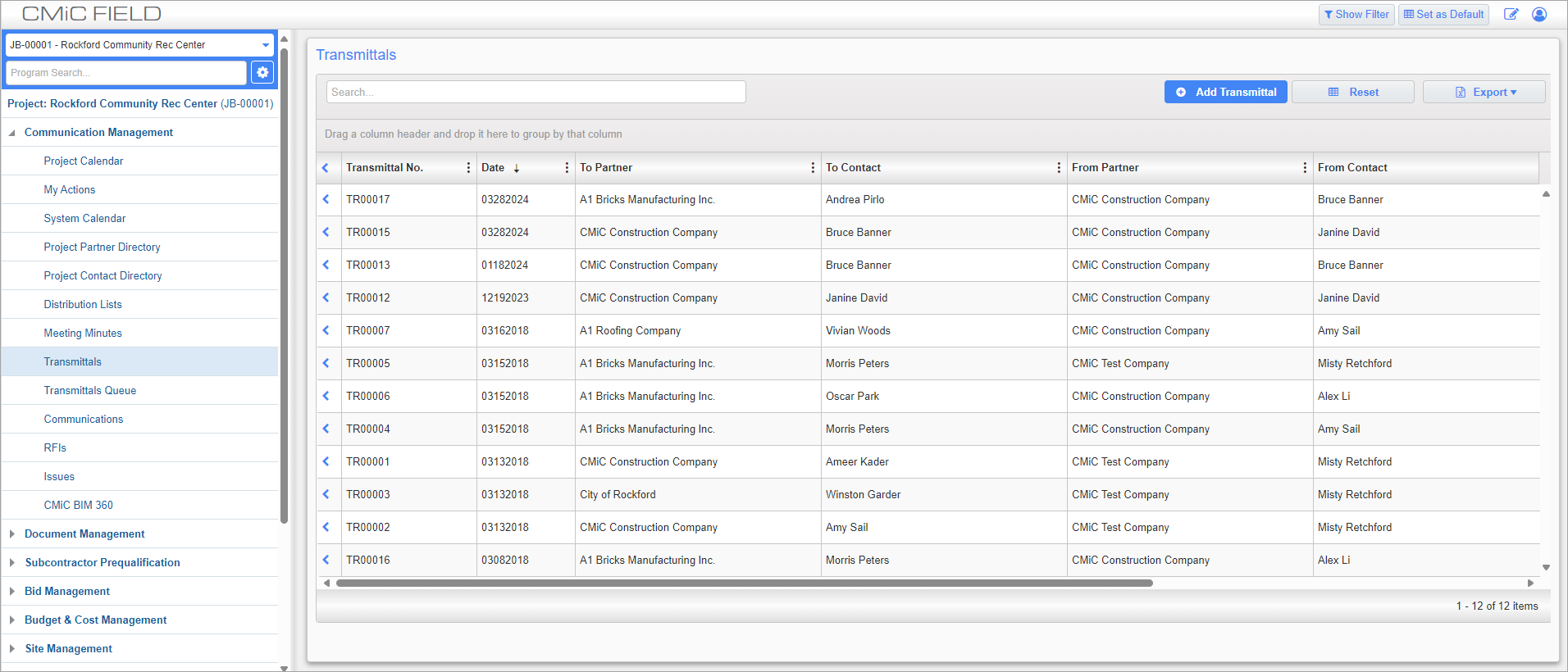Click the Show Filter button

pos(1356,14)
